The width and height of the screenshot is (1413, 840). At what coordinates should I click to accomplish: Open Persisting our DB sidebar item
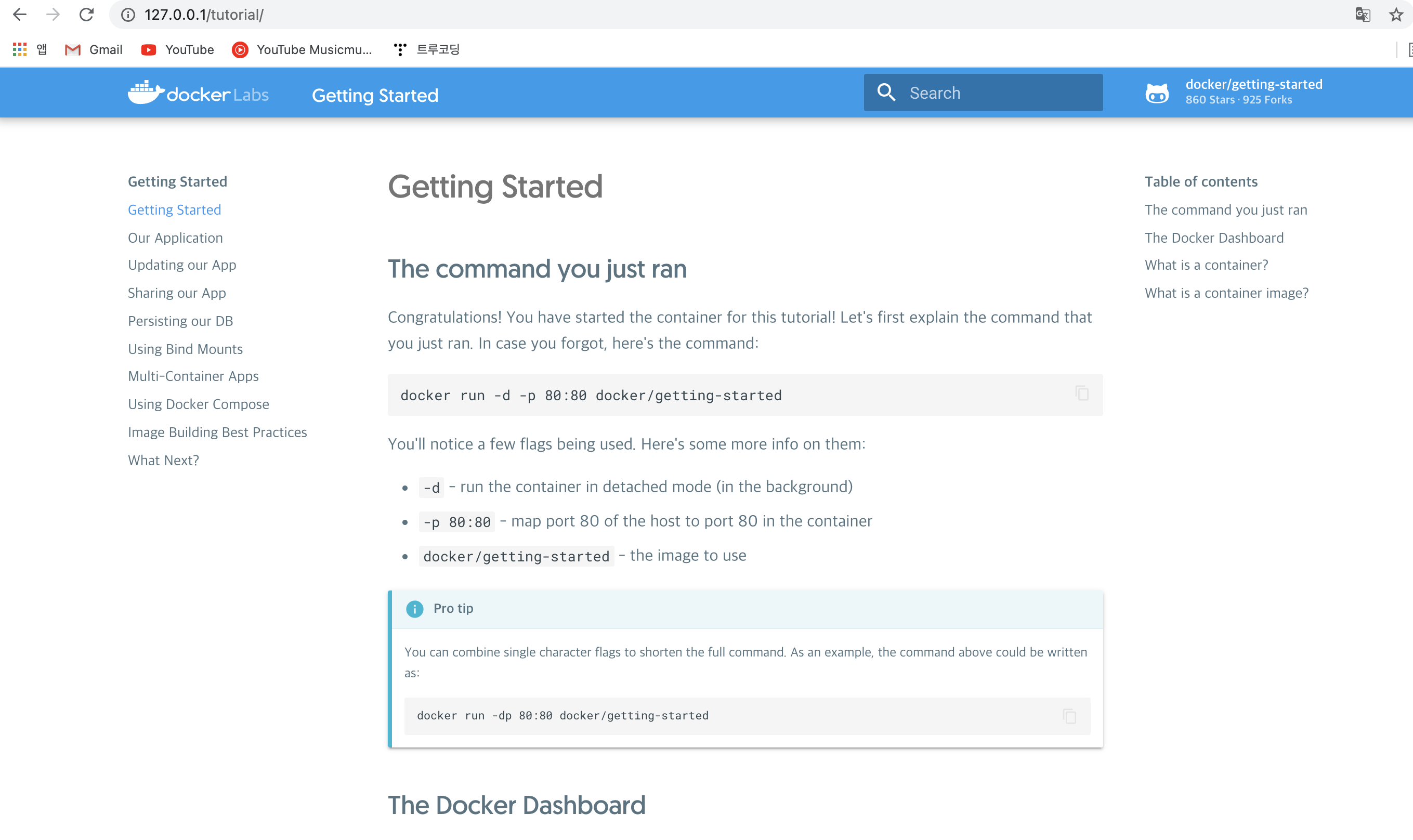point(180,321)
